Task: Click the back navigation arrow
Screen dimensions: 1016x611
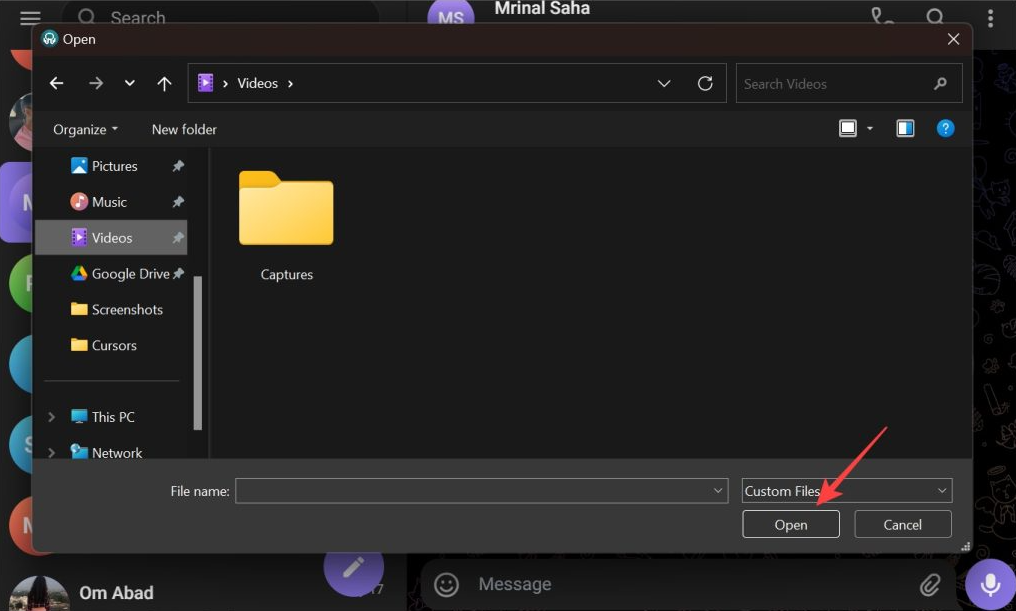Action: pos(56,84)
